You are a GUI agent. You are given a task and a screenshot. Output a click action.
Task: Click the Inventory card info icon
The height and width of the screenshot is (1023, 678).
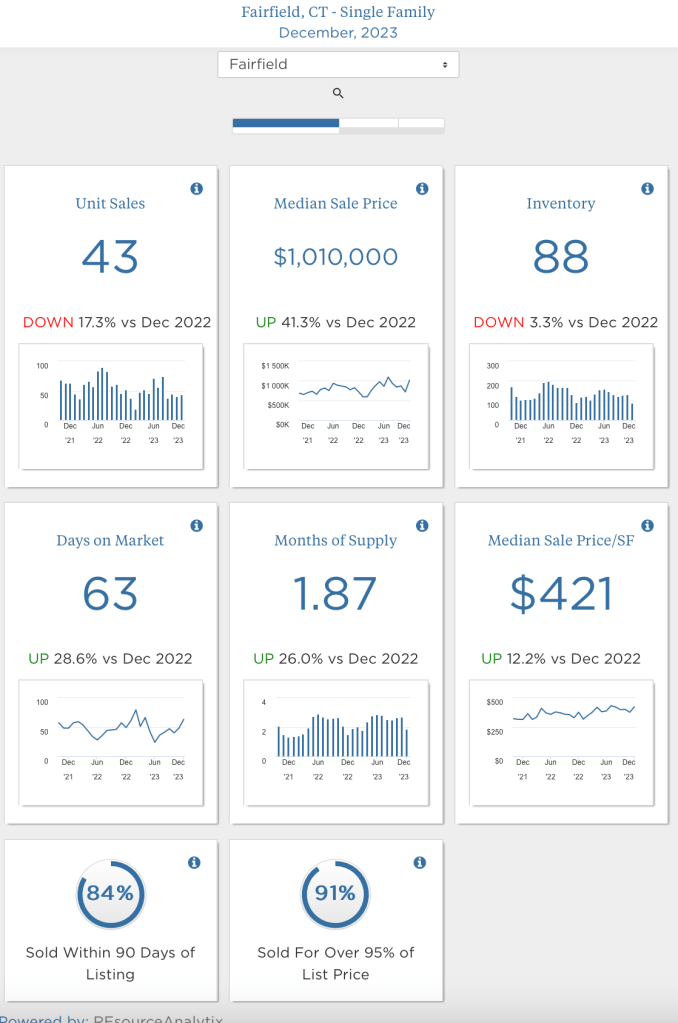[x=647, y=189]
